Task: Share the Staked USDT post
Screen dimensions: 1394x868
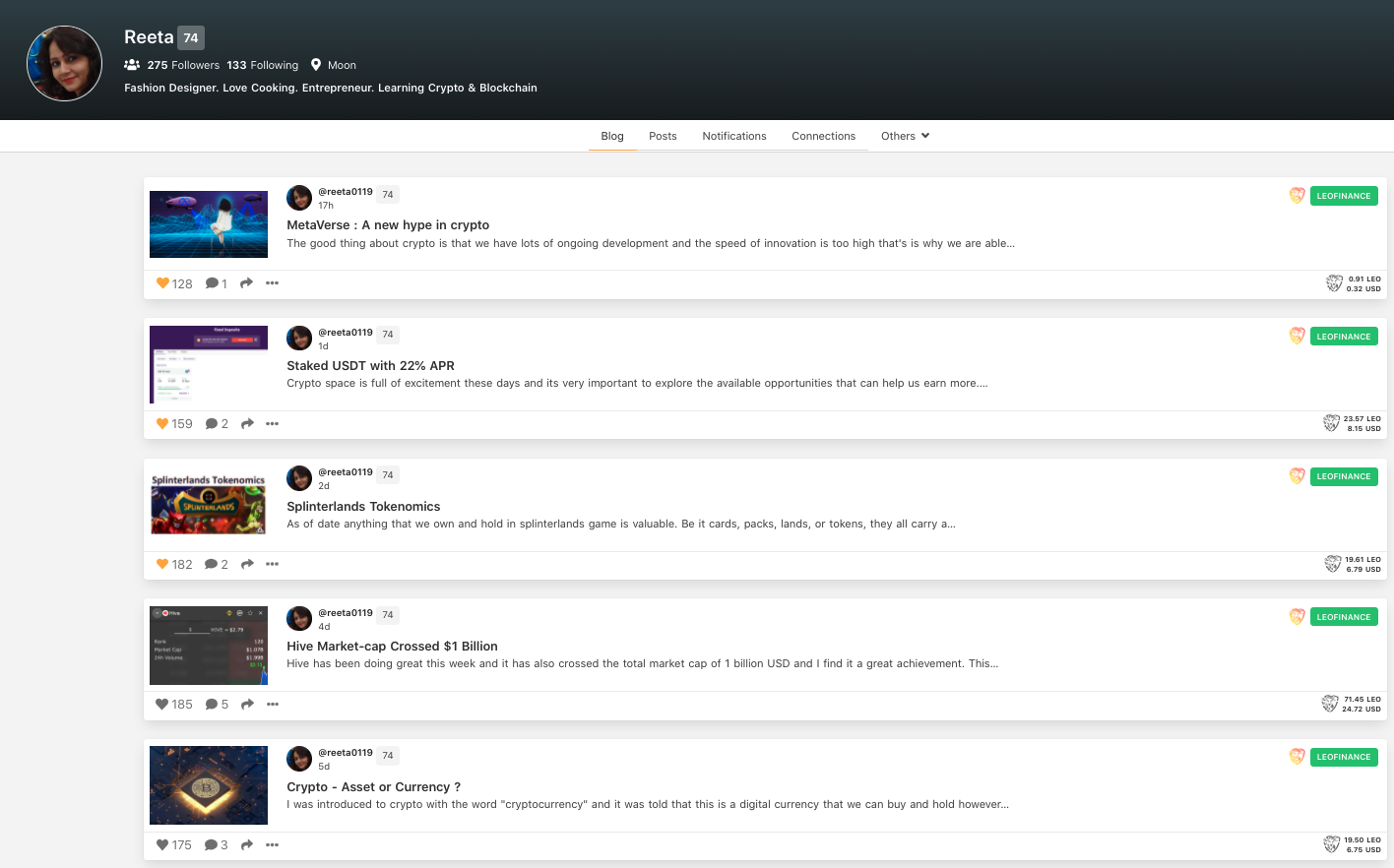Action: click(x=247, y=424)
